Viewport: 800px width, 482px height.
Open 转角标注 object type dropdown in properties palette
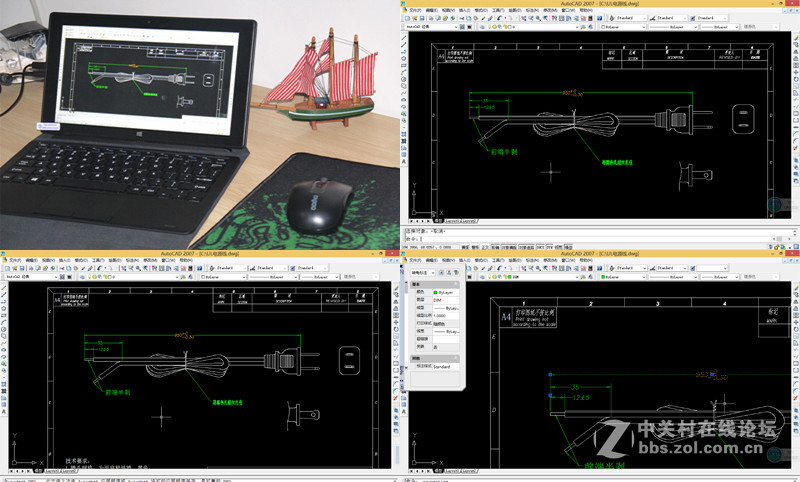coord(423,273)
